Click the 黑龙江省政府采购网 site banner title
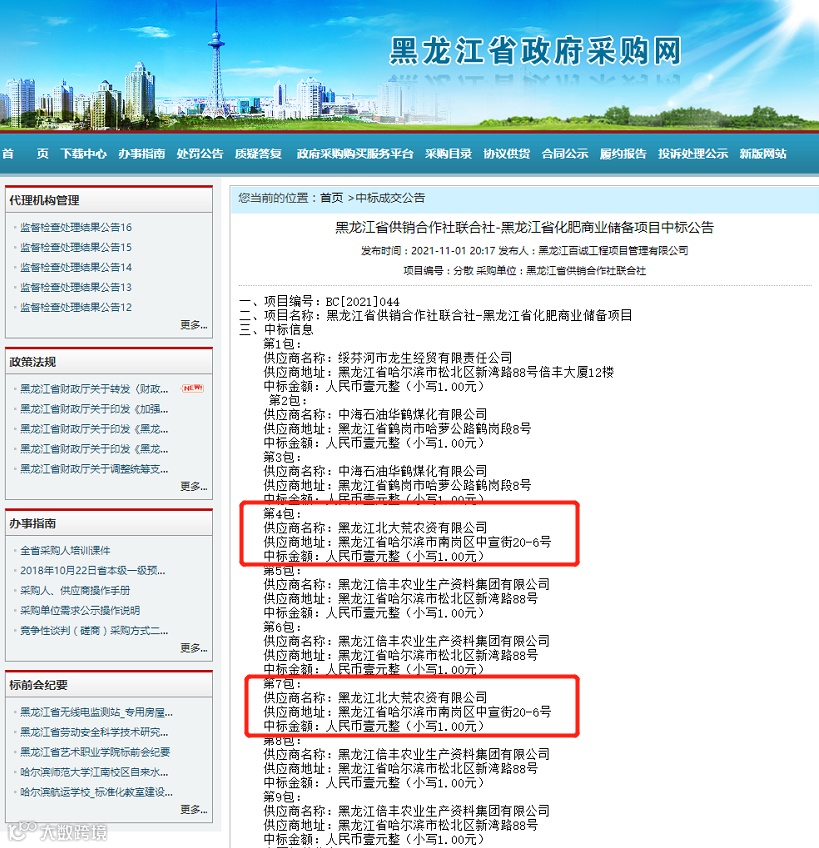This screenshot has width=819, height=848. click(x=536, y=51)
